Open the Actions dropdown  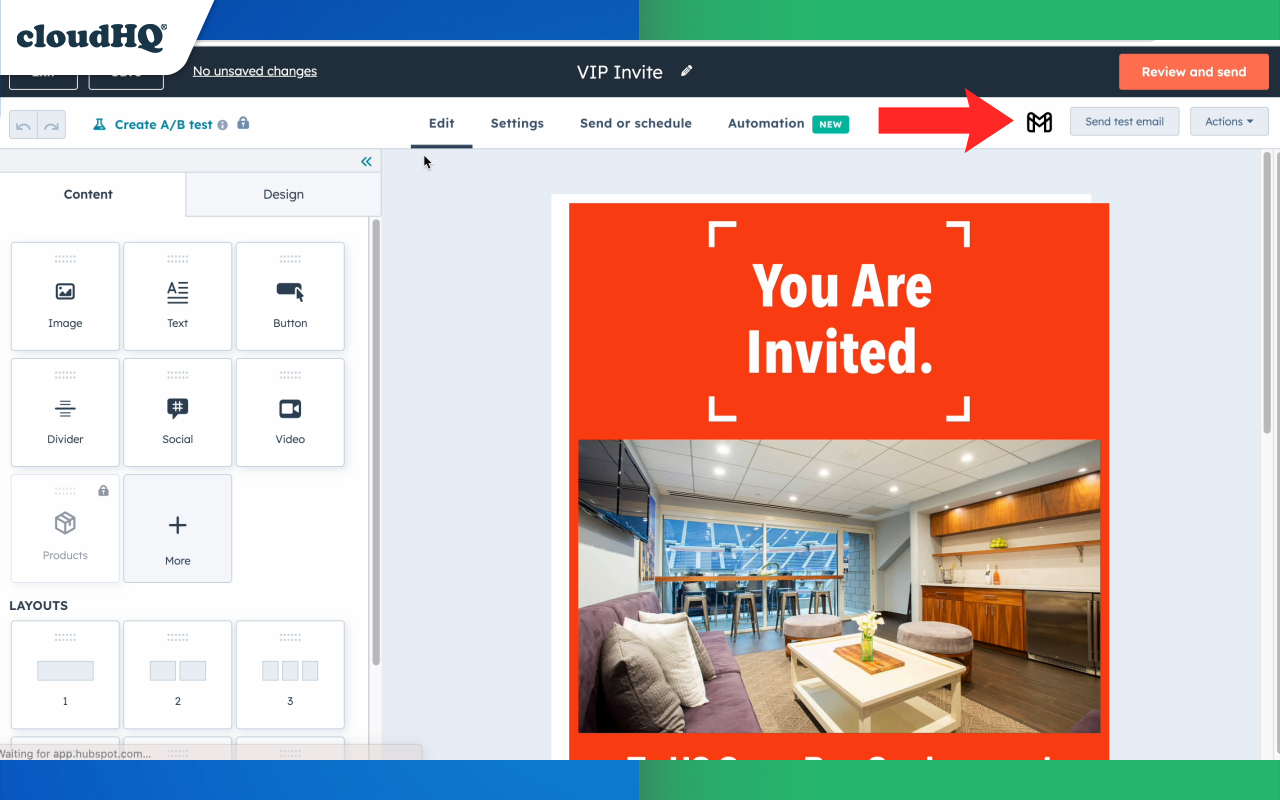click(x=1229, y=121)
